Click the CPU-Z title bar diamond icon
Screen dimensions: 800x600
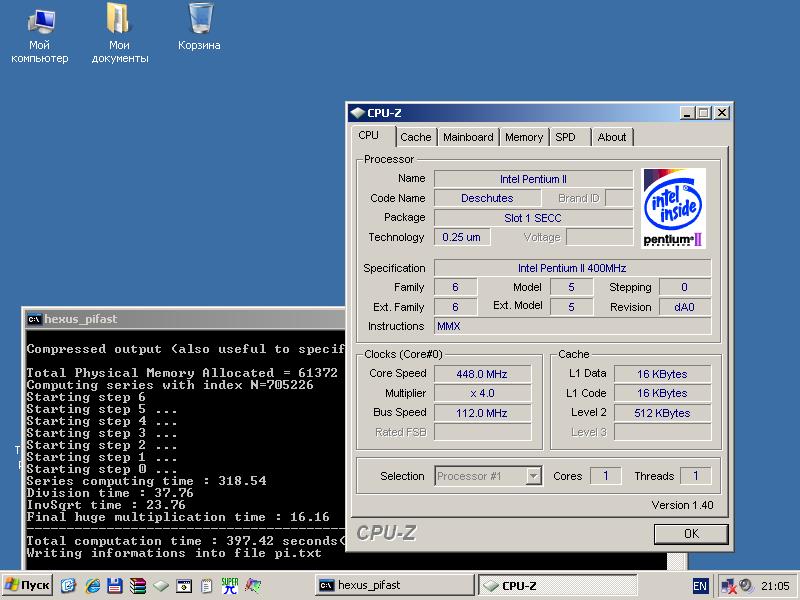pos(358,113)
